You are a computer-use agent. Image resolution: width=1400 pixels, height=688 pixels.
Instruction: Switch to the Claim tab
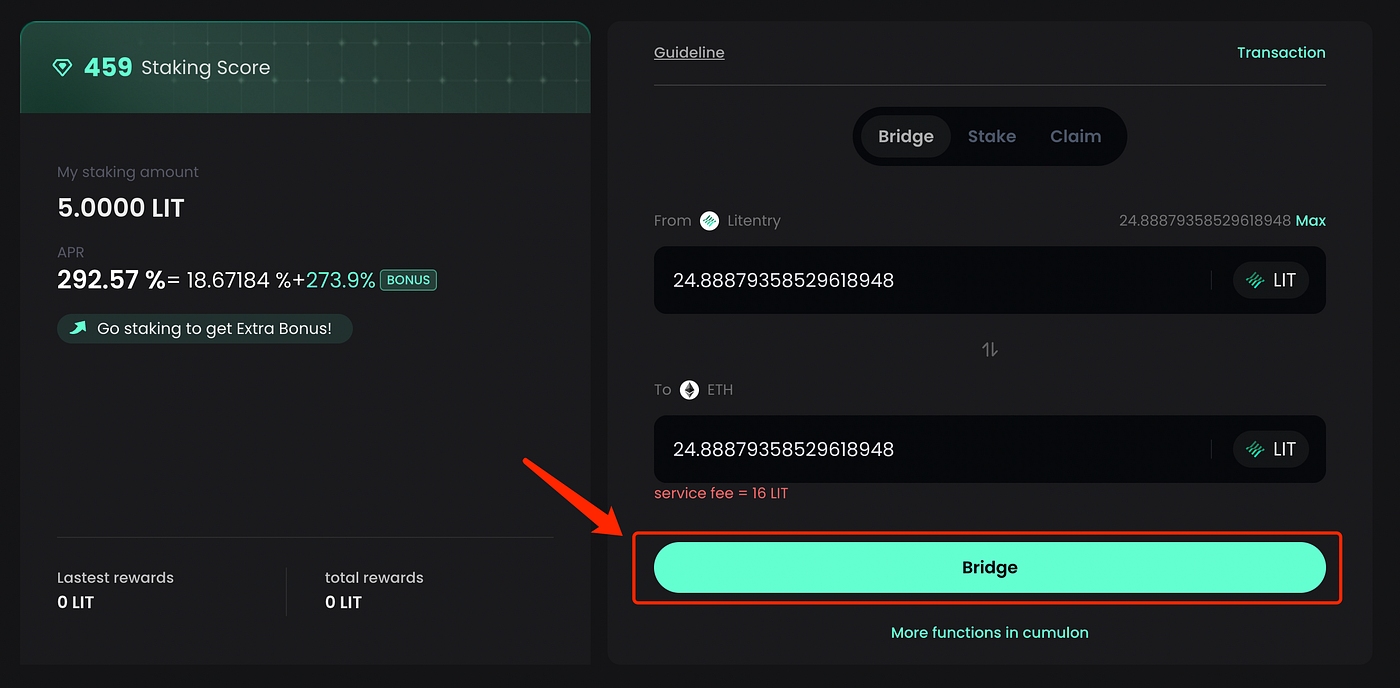click(x=1075, y=137)
